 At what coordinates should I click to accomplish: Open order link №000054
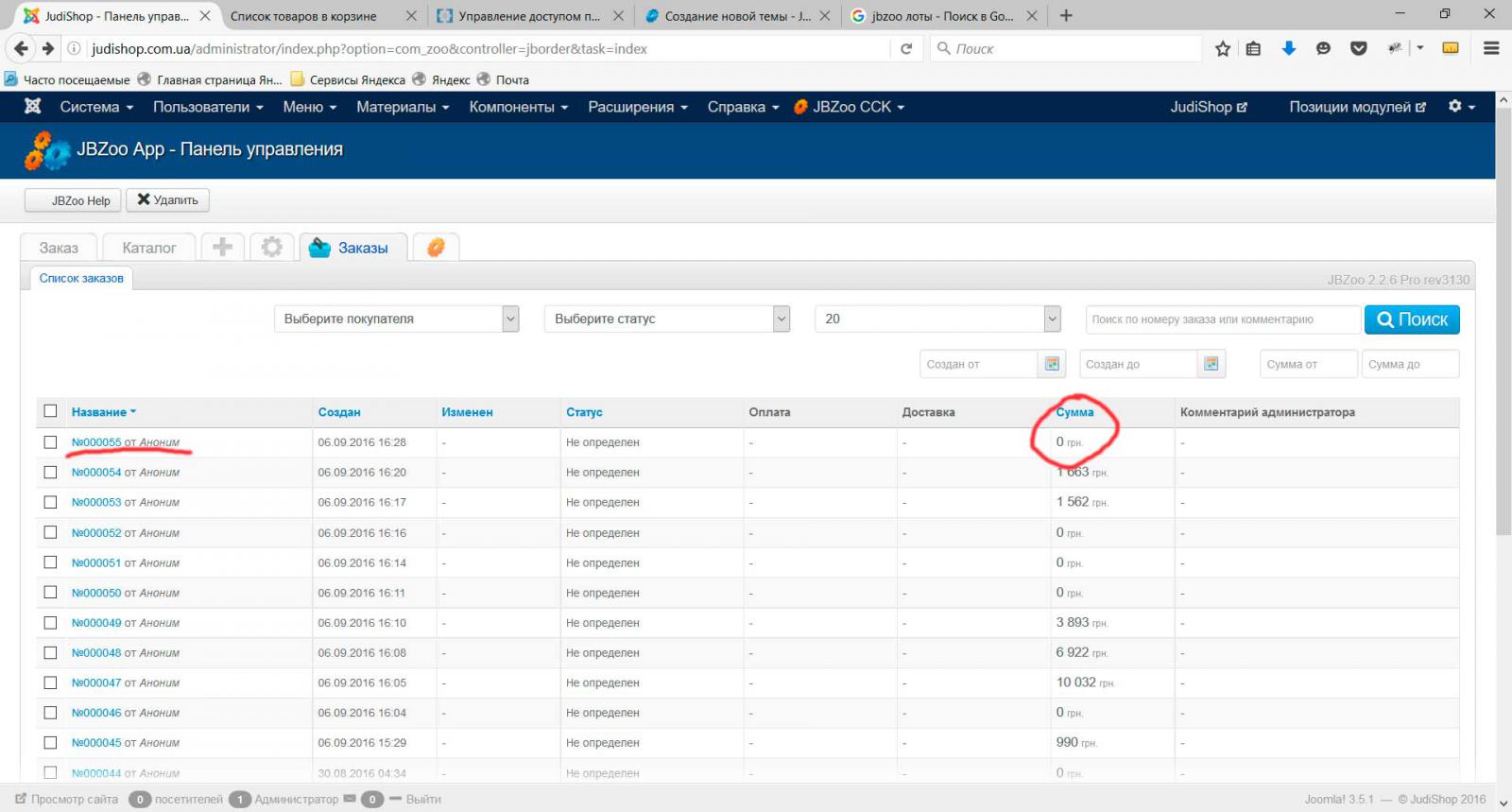[x=96, y=473]
